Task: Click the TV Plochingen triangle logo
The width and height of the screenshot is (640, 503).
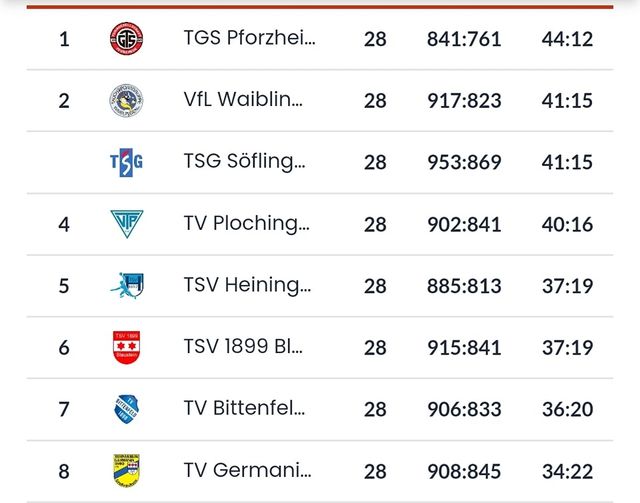Action: coord(126,224)
